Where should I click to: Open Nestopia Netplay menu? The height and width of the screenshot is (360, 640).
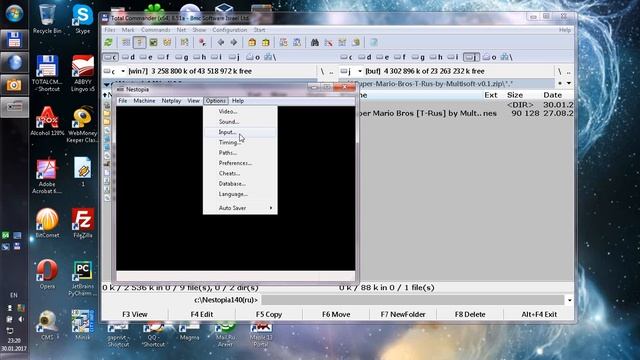coord(171,100)
